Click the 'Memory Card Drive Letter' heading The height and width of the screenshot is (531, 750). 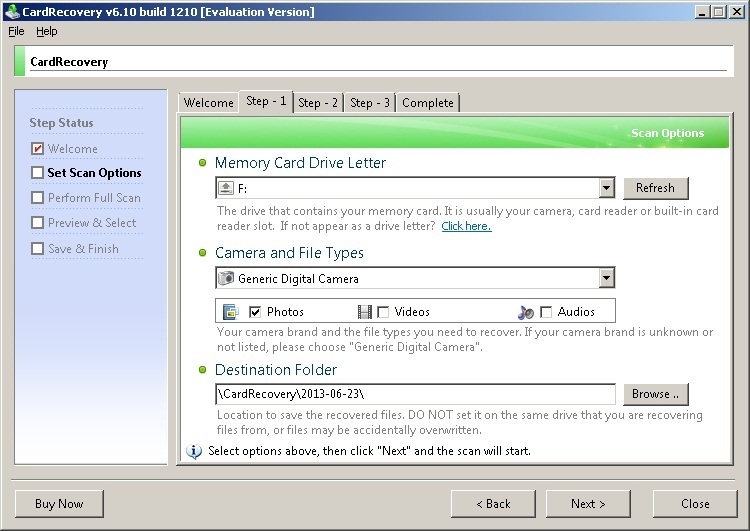point(300,163)
